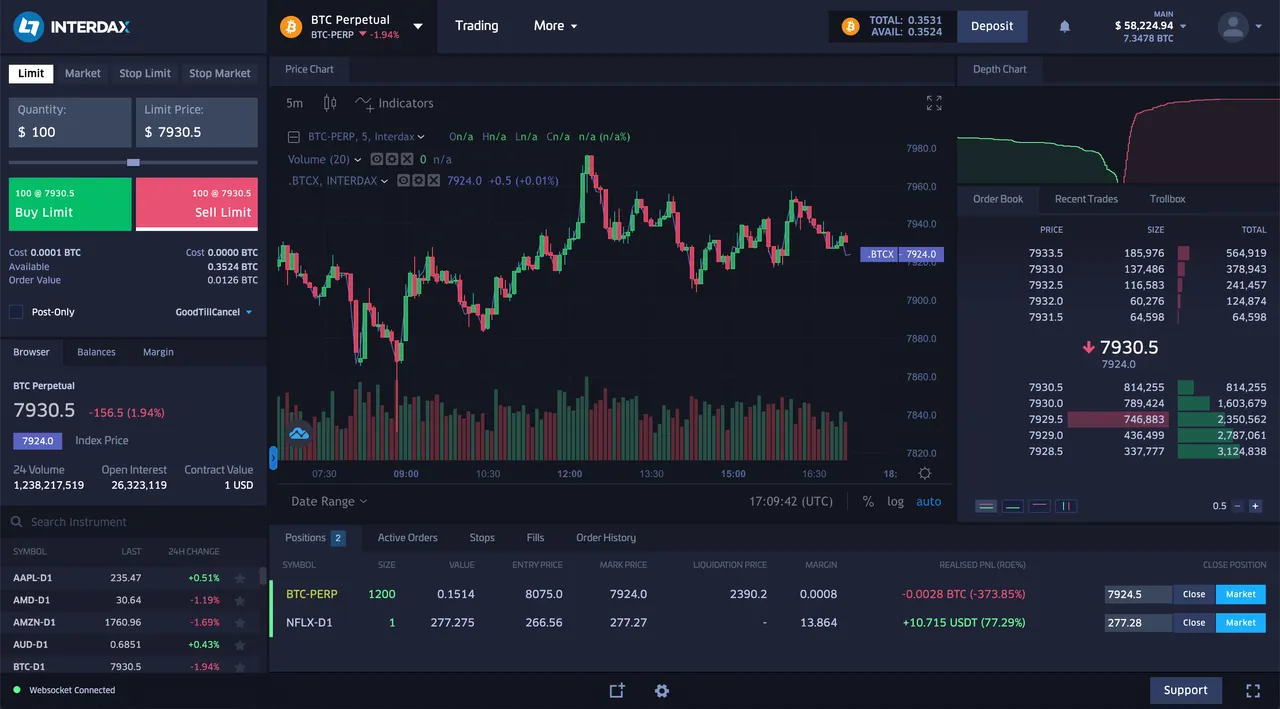Toggle auto scale on chart
Viewport: 1280px width, 709px height.
click(929, 502)
